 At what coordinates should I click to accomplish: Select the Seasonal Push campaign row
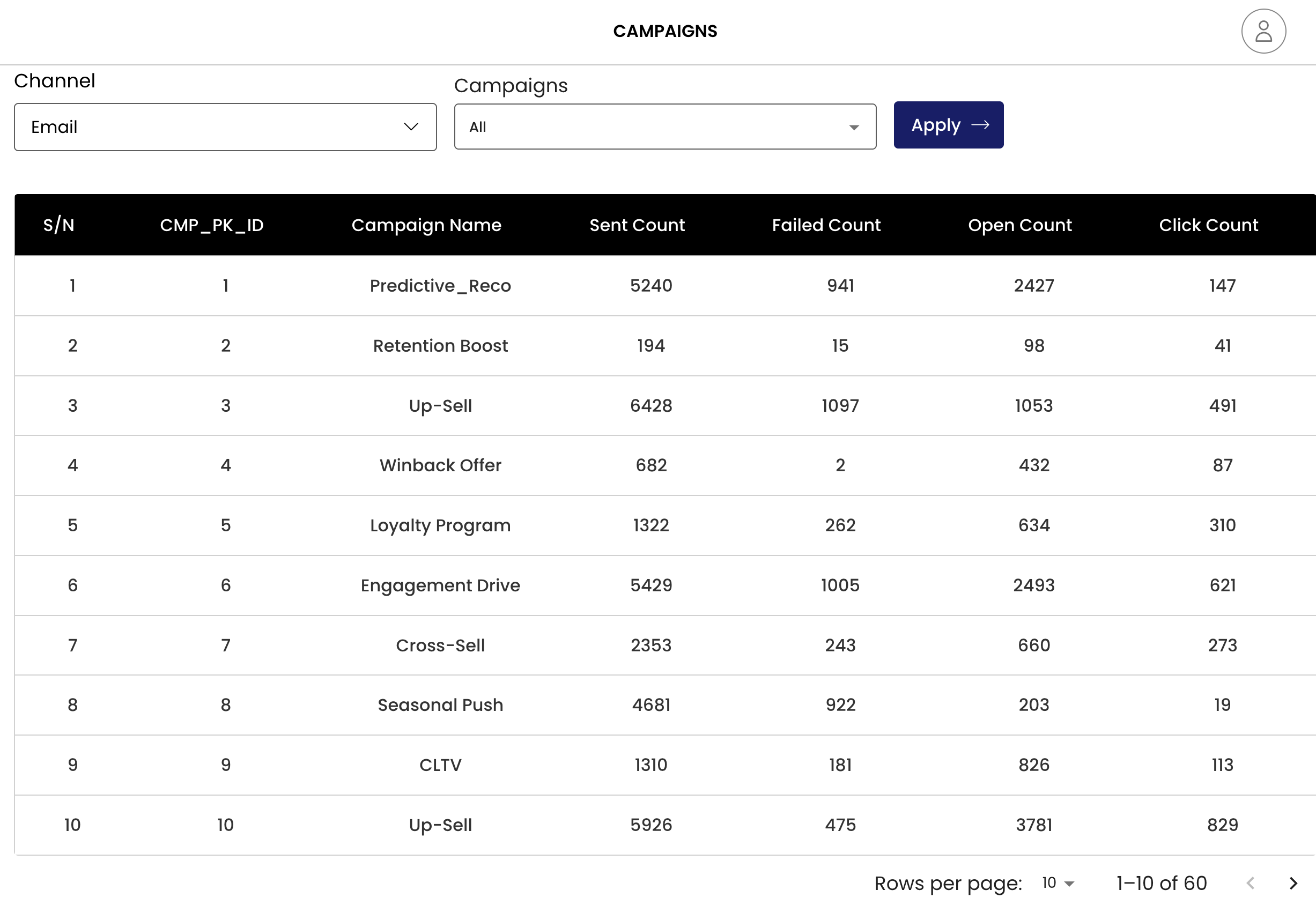click(x=440, y=705)
